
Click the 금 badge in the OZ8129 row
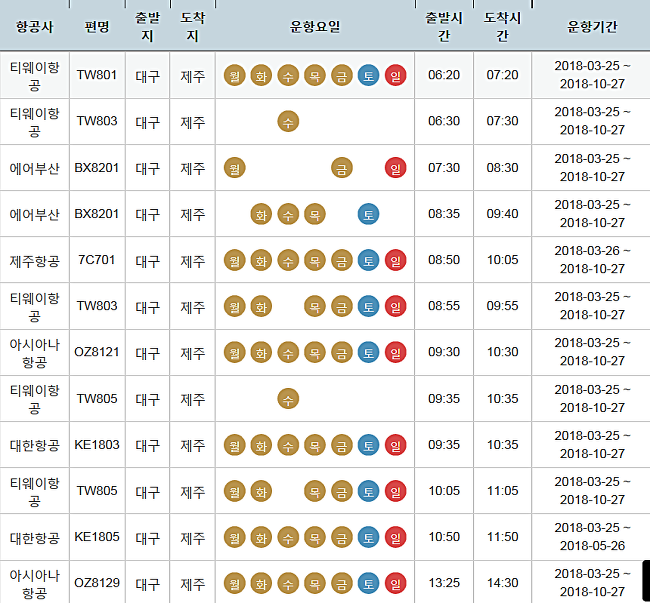click(342, 583)
